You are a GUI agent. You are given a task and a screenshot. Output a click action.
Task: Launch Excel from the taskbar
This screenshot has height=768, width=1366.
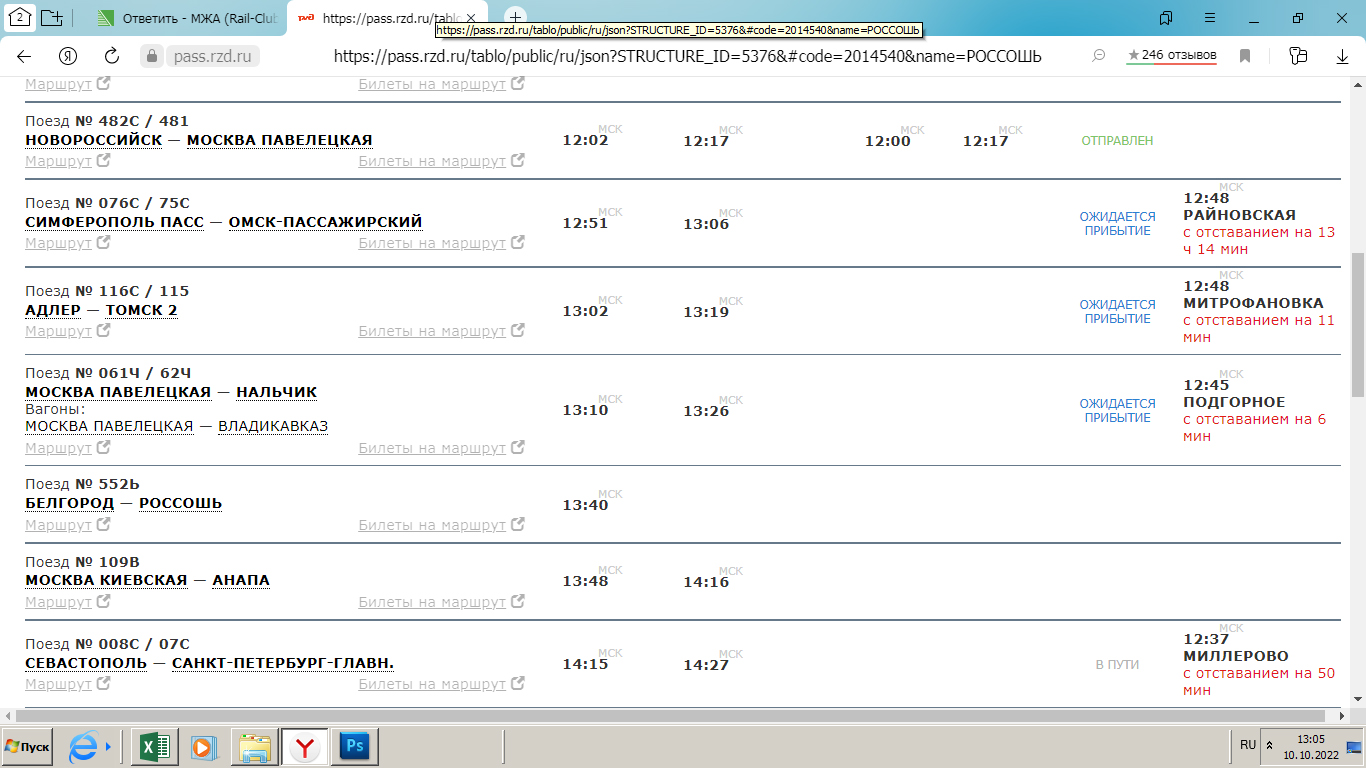coord(155,746)
